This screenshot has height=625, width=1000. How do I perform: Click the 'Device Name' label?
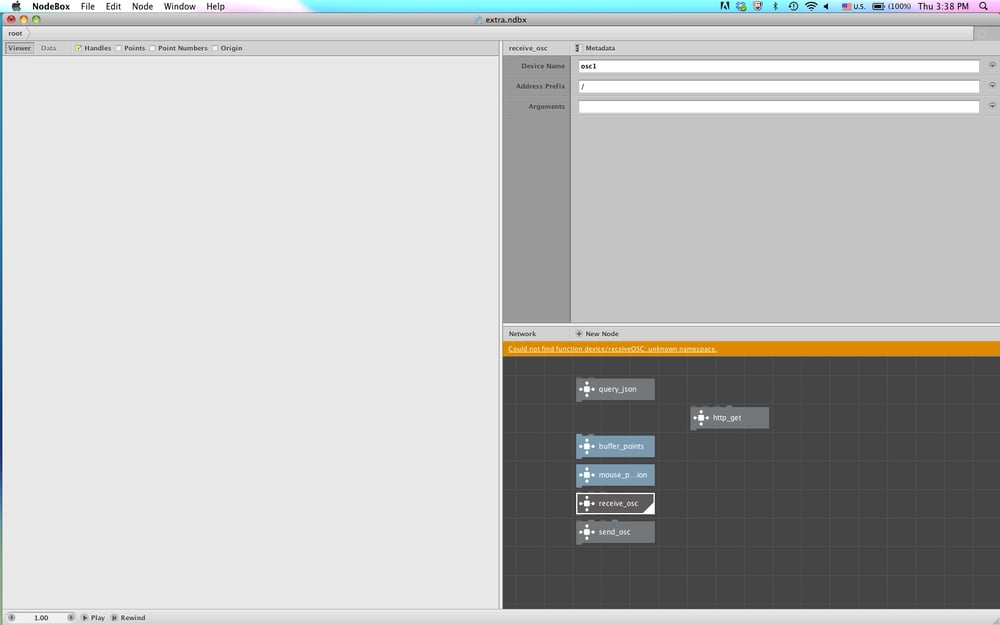543,66
